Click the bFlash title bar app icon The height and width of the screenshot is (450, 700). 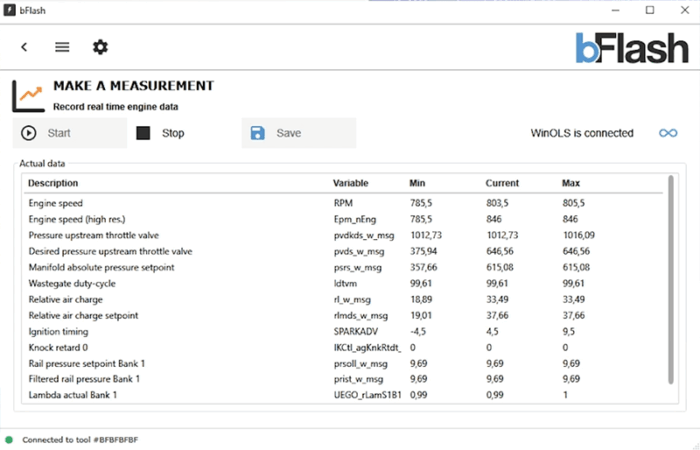click(11, 10)
